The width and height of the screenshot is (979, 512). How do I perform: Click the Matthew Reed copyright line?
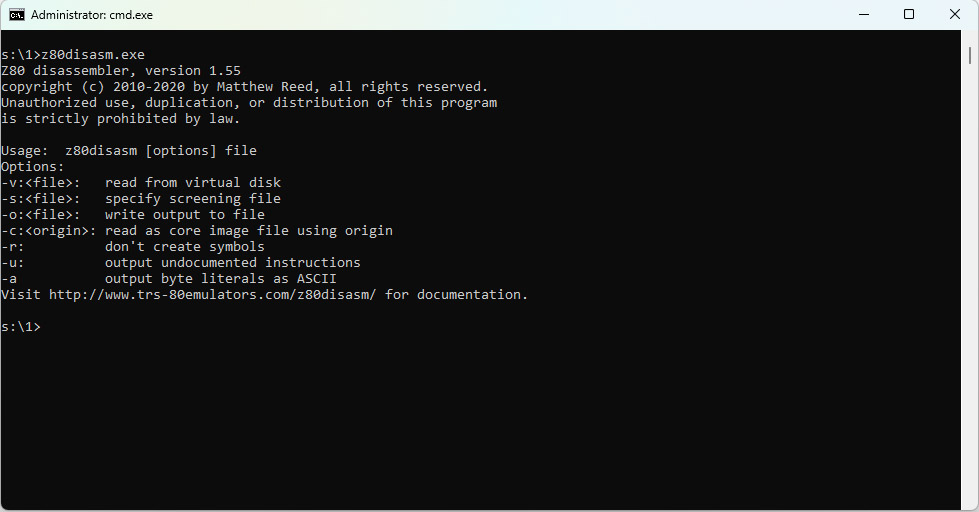pyautogui.click(x=244, y=87)
